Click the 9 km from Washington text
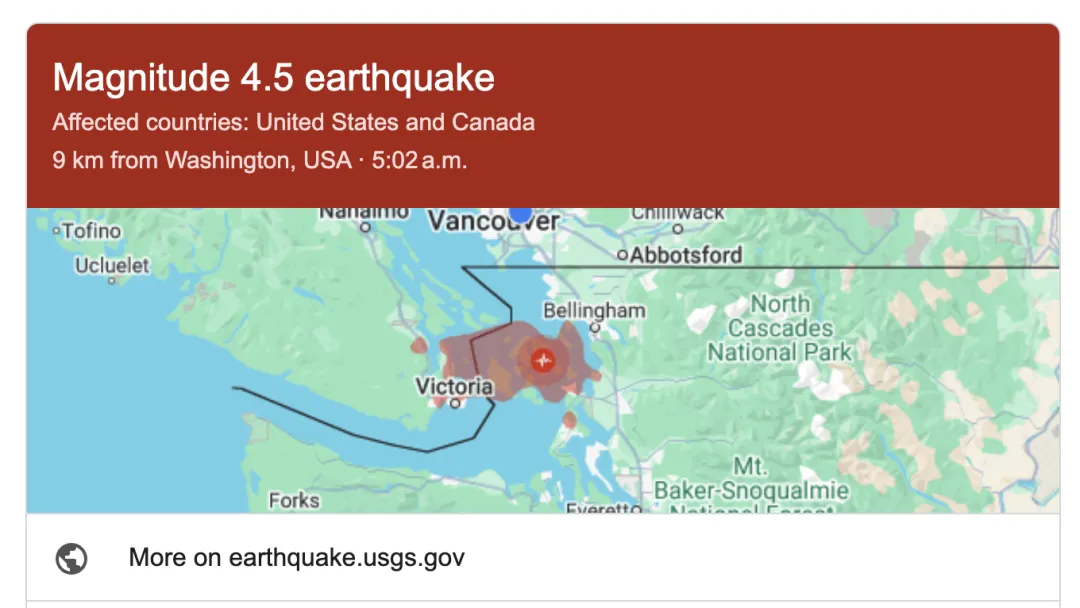Viewport: 1080px width, 608px height. 202,160
